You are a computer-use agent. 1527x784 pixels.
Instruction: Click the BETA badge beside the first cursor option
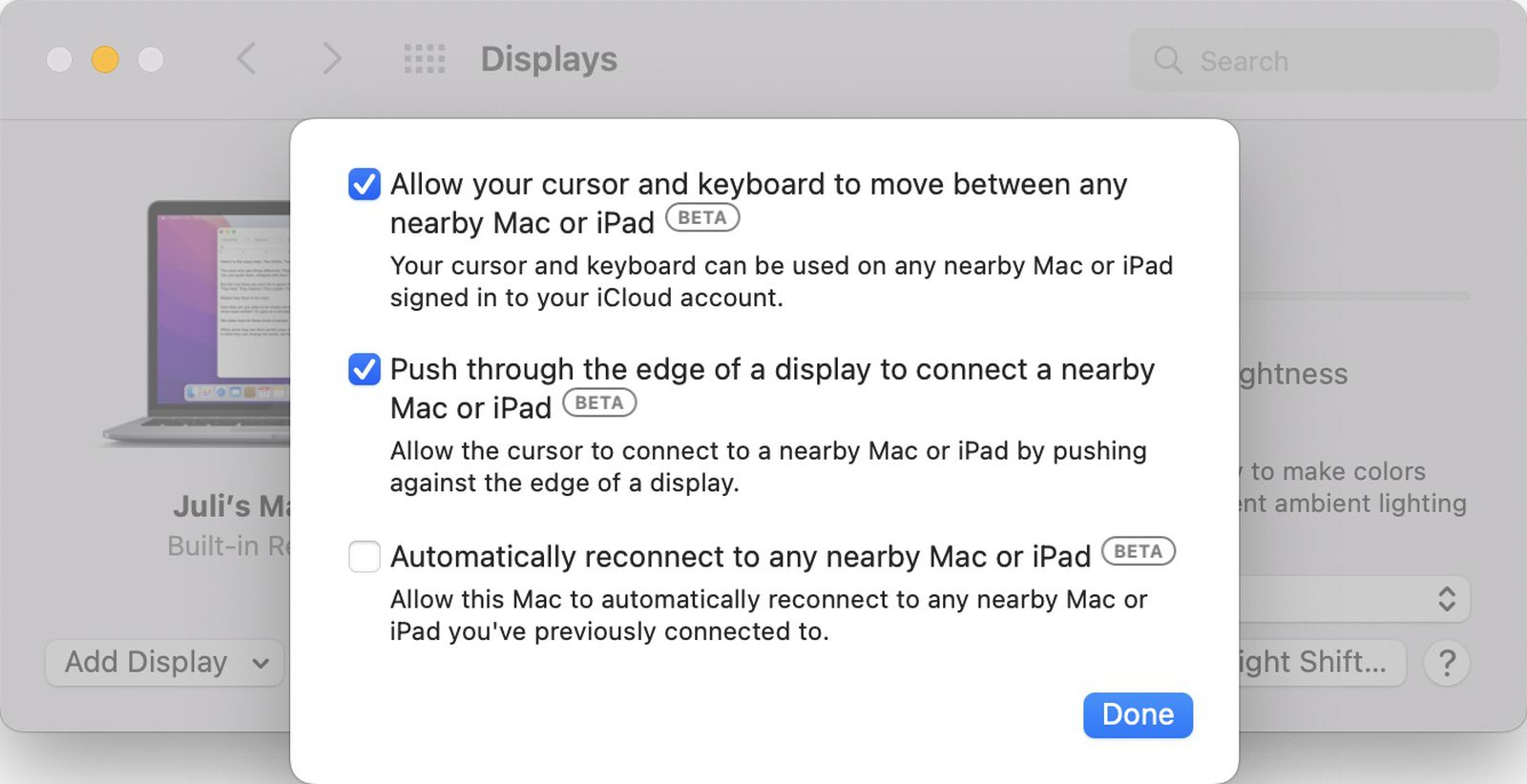[x=703, y=219]
